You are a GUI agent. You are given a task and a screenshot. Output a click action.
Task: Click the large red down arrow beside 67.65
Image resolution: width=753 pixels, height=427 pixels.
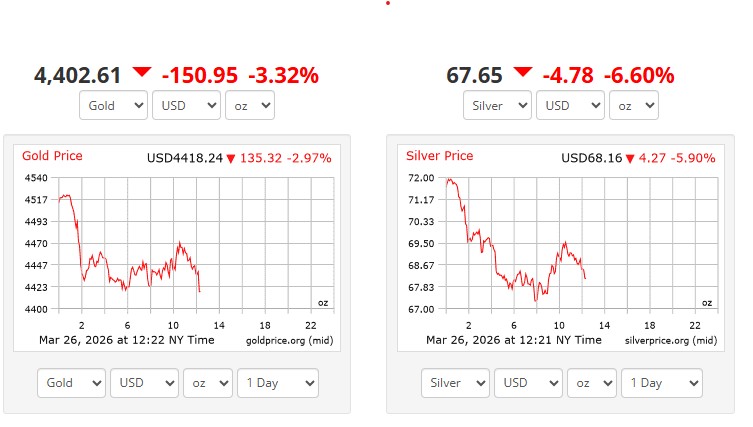point(523,72)
